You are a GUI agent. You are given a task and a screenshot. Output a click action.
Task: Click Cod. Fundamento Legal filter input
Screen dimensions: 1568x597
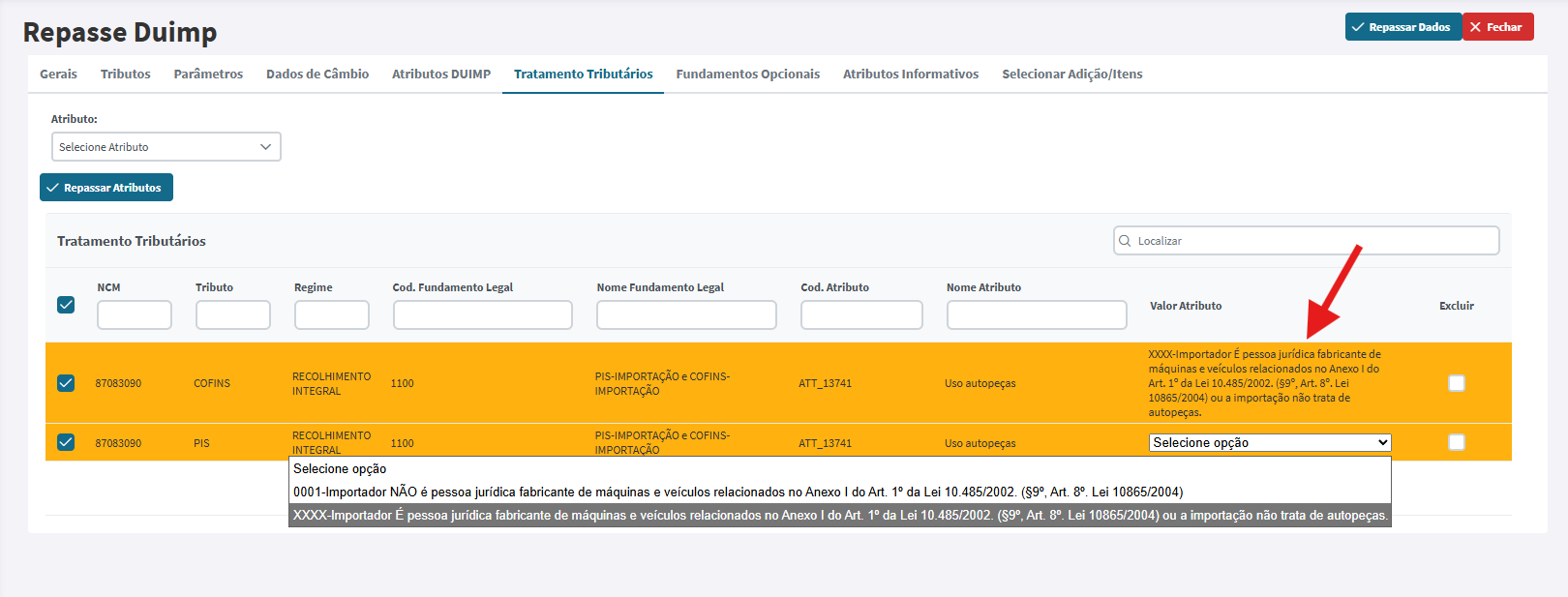pos(483,314)
